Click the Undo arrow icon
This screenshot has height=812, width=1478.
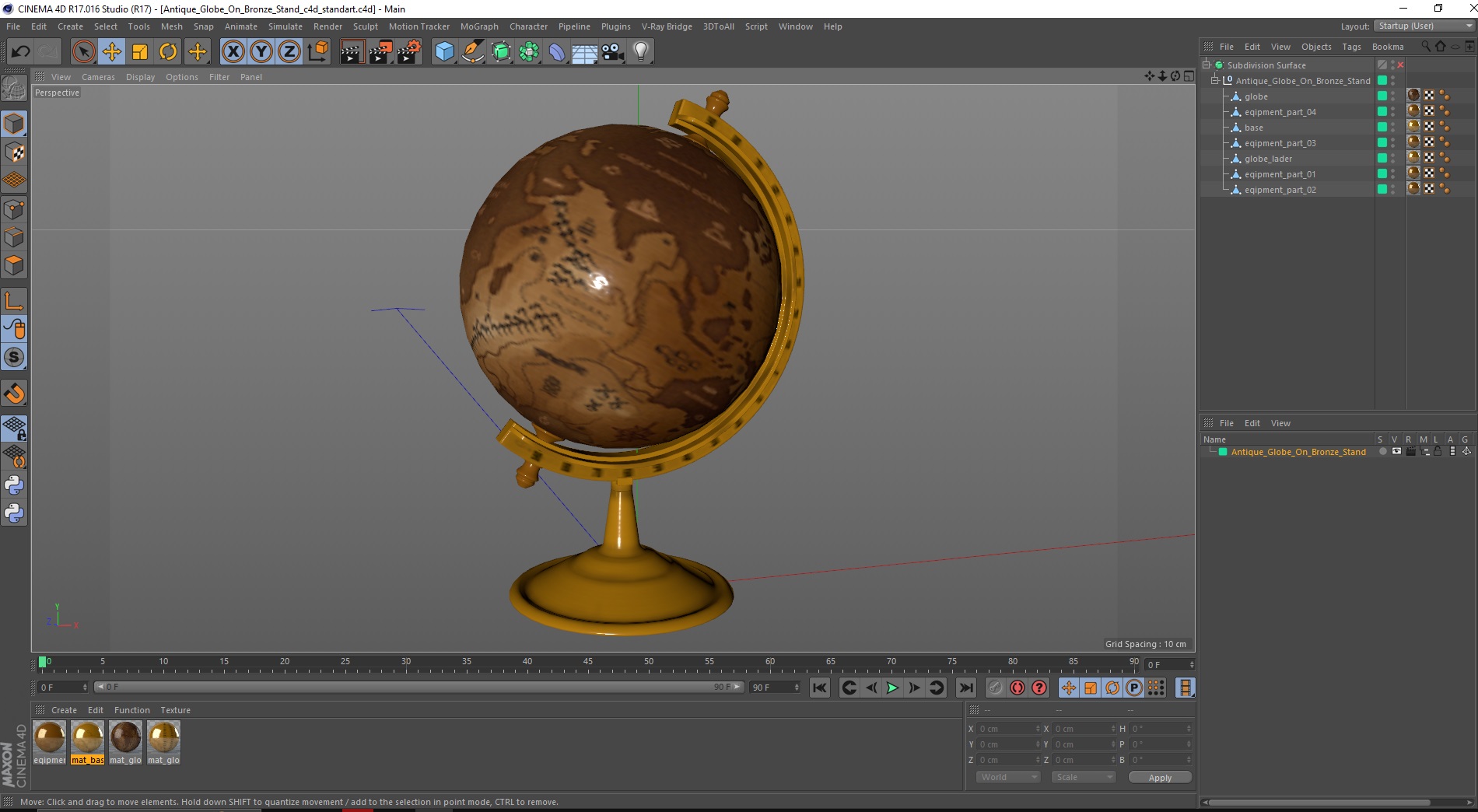point(20,52)
